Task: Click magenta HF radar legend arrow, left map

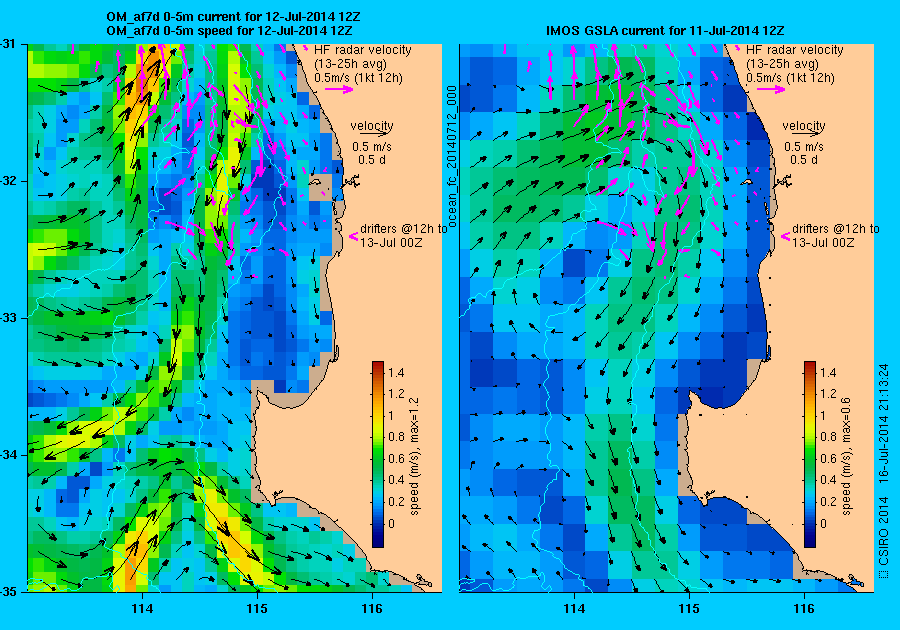Action: coord(339,89)
